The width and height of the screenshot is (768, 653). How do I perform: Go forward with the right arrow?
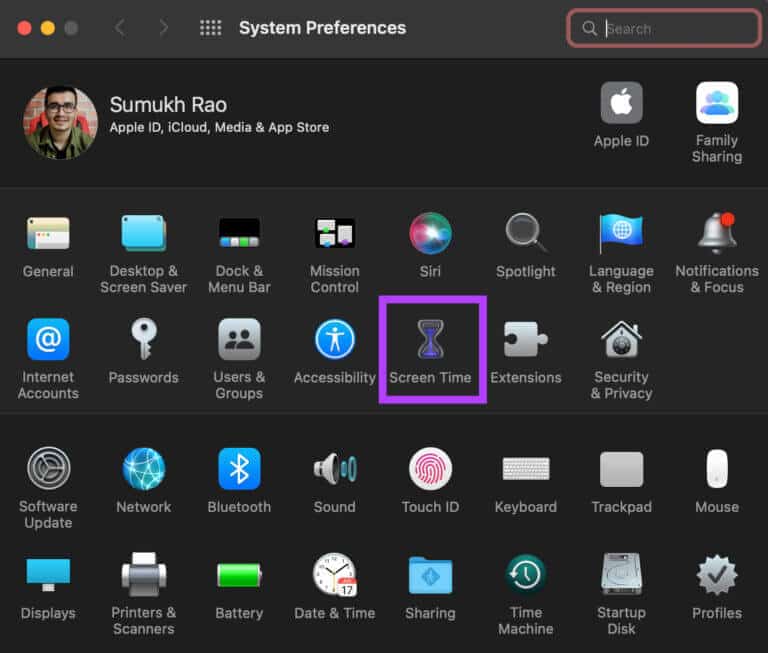coord(164,27)
